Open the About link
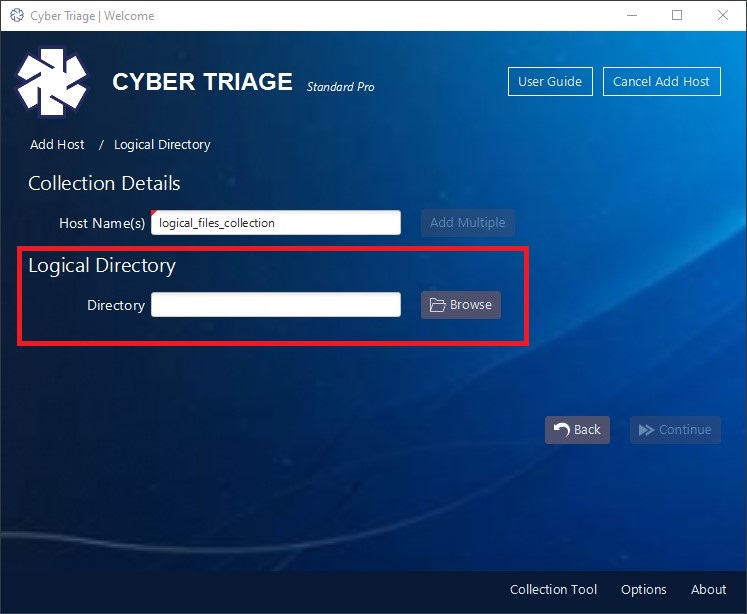Viewport: 747px width, 614px height. [708, 589]
